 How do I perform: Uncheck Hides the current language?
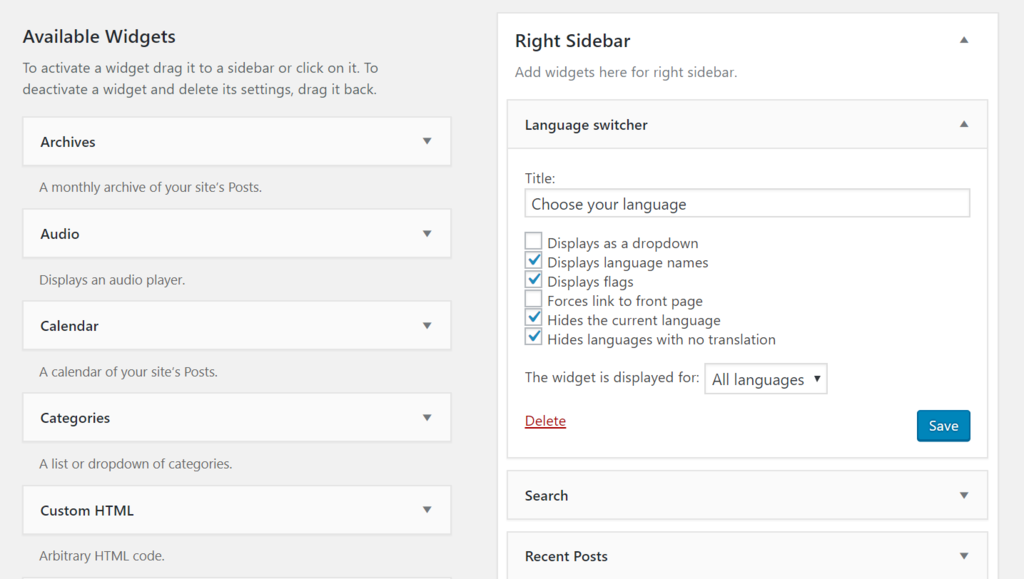[x=534, y=319]
